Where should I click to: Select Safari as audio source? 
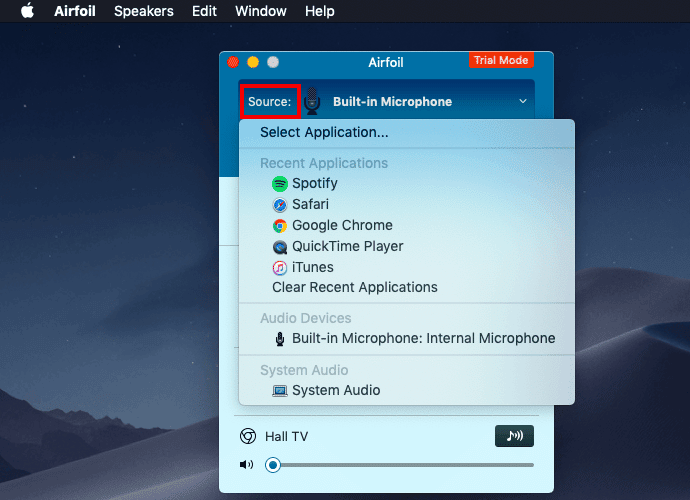(407, 204)
